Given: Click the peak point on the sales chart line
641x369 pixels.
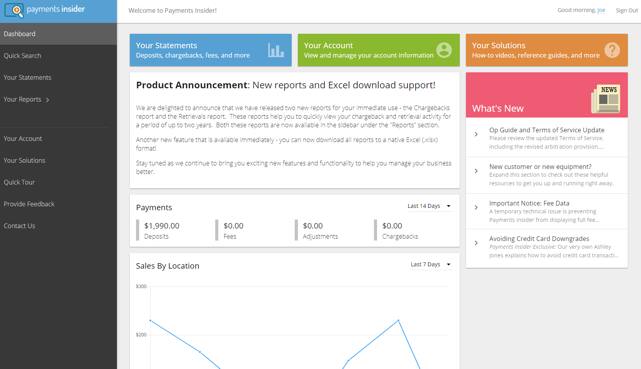Looking at the screenshot, I should pyautogui.click(x=399, y=320).
